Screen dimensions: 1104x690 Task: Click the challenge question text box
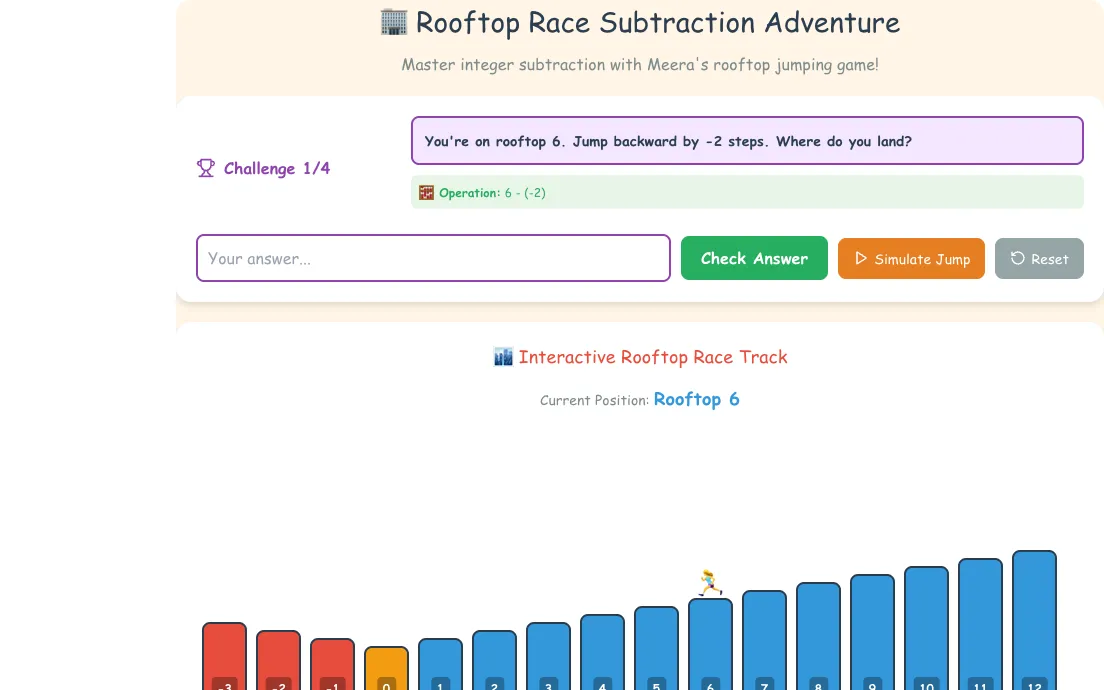click(x=747, y=141)
